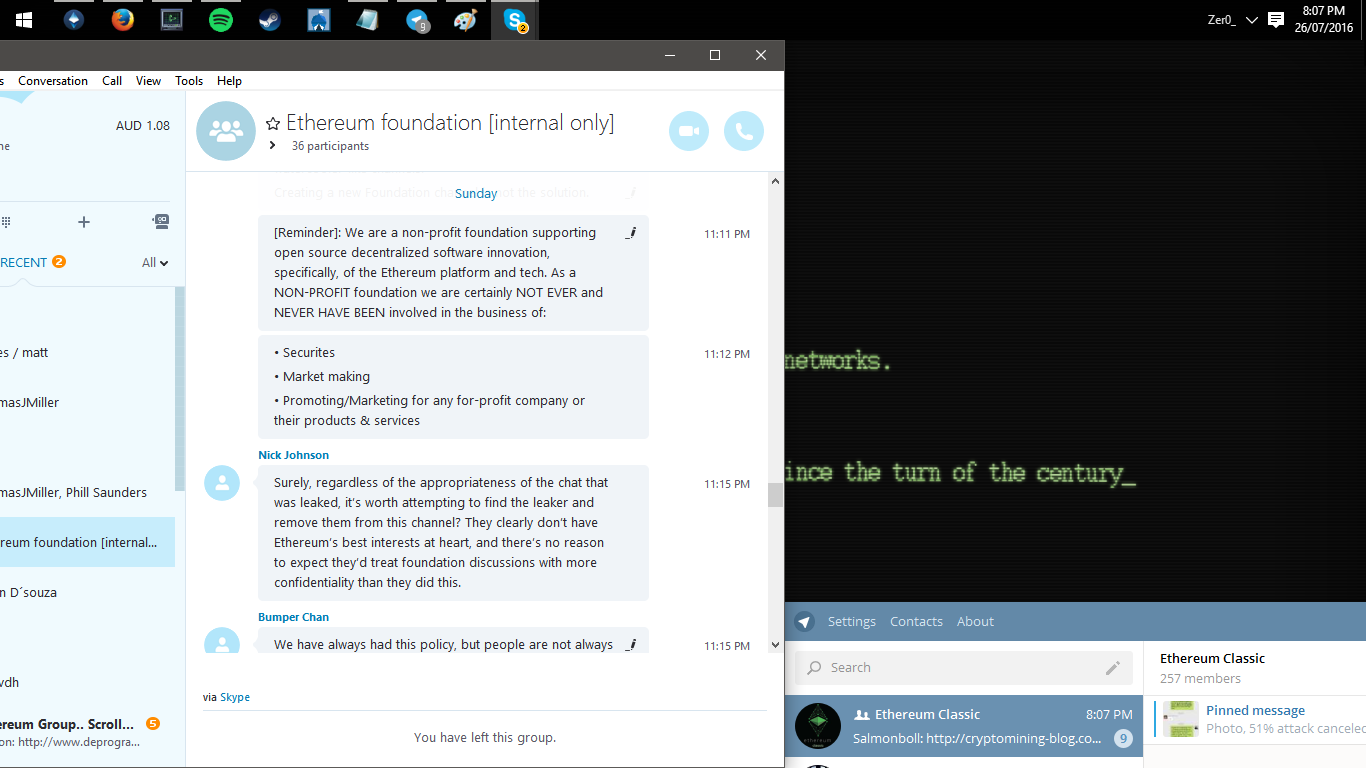The width and height of the screenshot is (1366, 768).
Task: Click the Securites bullet message
Action: (453, 386)
